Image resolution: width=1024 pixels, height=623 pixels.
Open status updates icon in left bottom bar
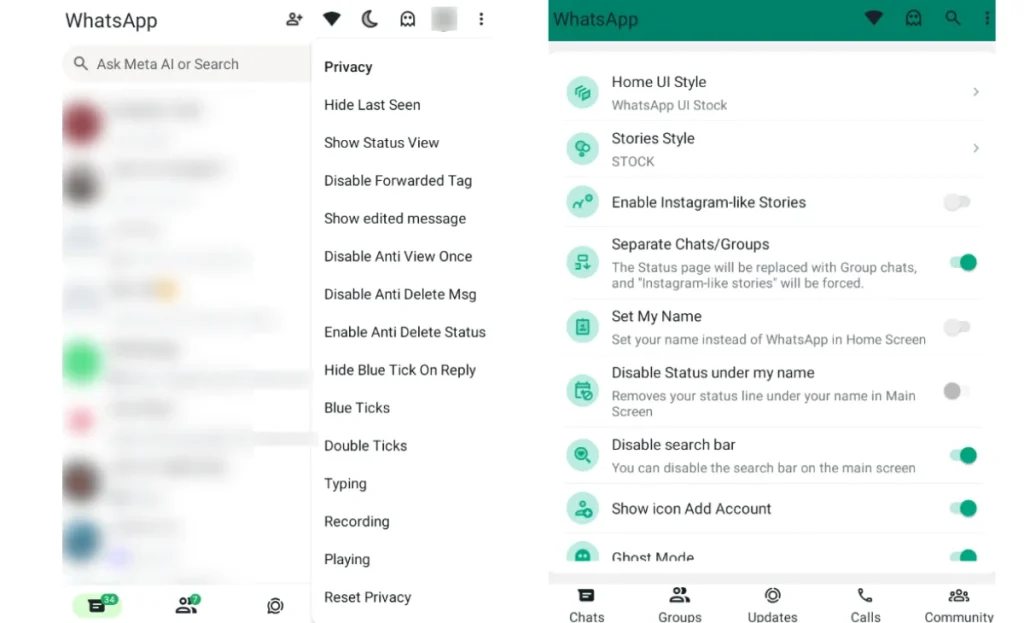click(275, 606)
